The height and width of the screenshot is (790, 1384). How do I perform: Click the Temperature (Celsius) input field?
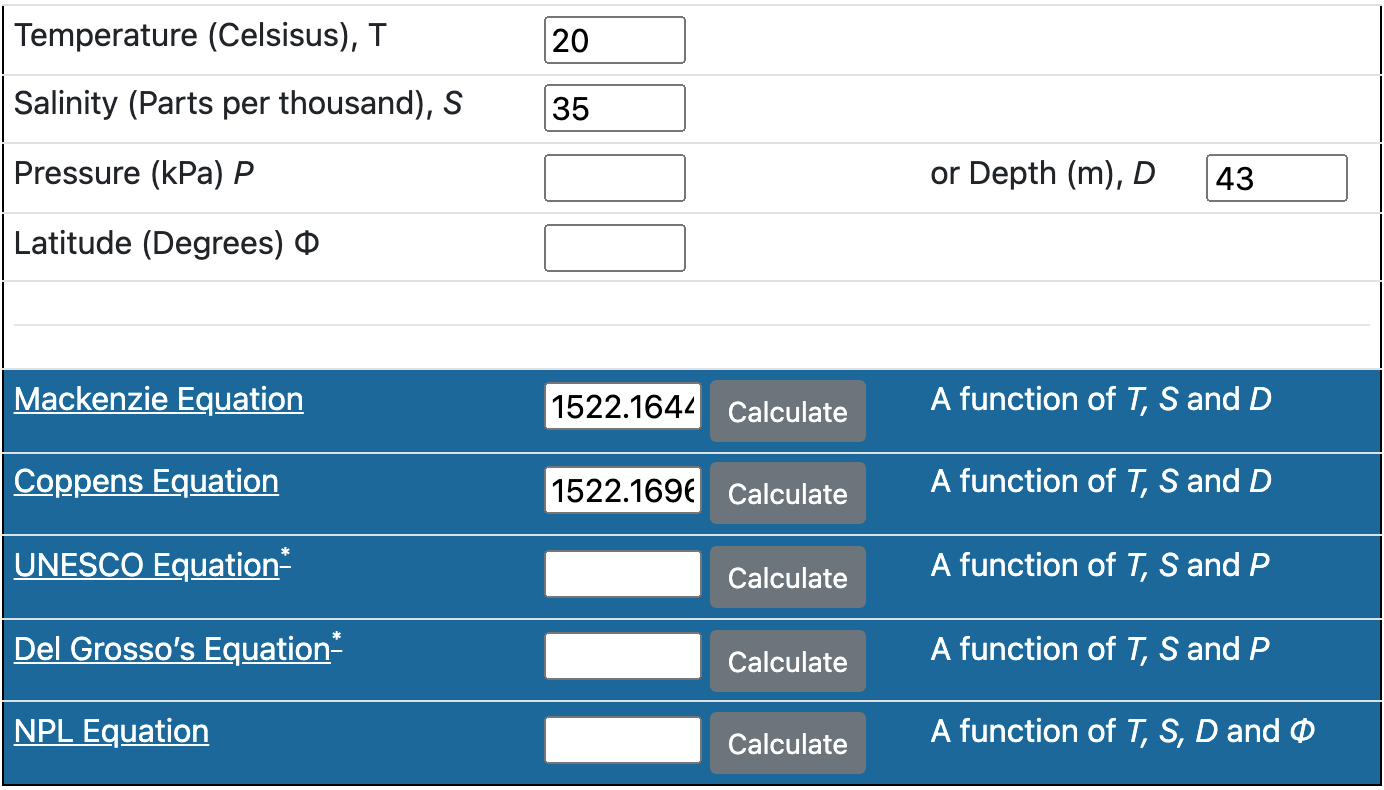point(615,40)
